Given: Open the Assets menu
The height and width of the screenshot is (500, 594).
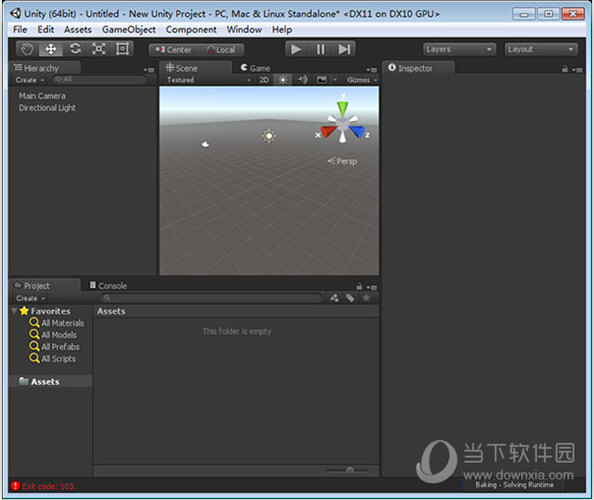Looking at the screenshot, I should coord(78,30).
